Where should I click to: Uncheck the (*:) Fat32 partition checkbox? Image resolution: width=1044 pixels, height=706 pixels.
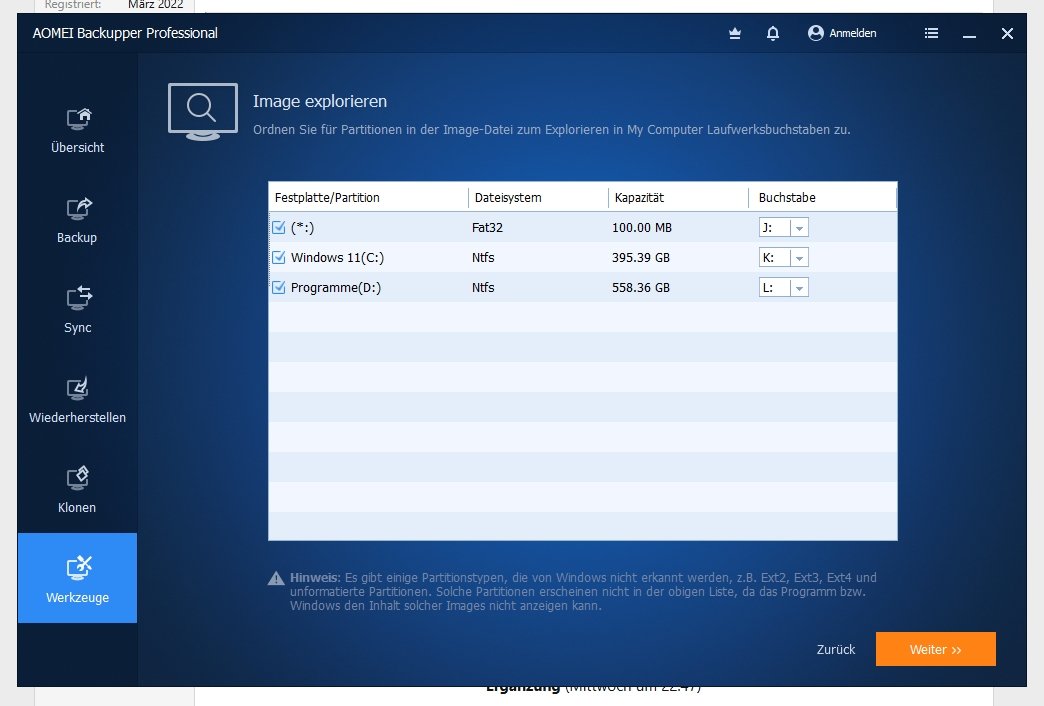coord(279,228)
